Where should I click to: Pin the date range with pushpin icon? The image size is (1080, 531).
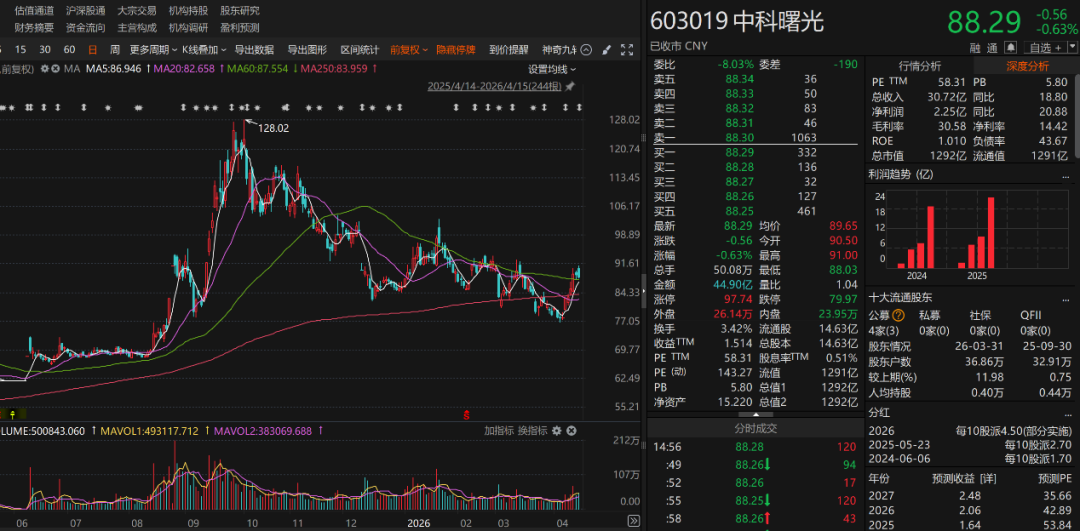coord(570,87)
